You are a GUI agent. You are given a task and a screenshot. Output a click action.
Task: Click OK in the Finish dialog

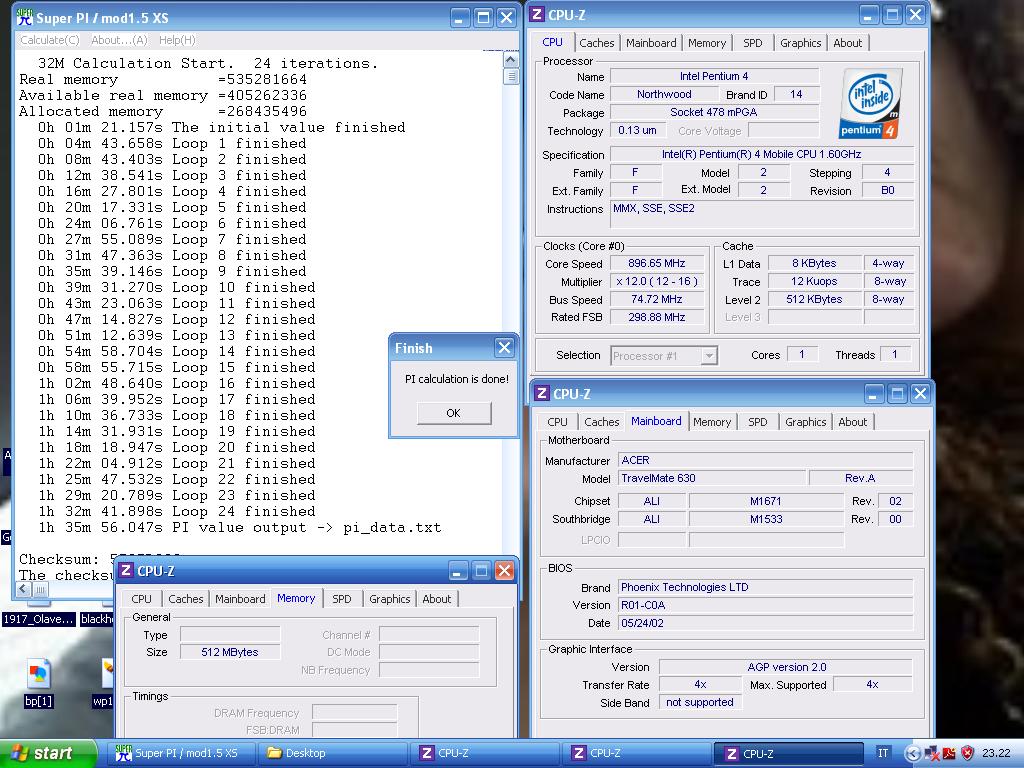click(x=454, y=413)
